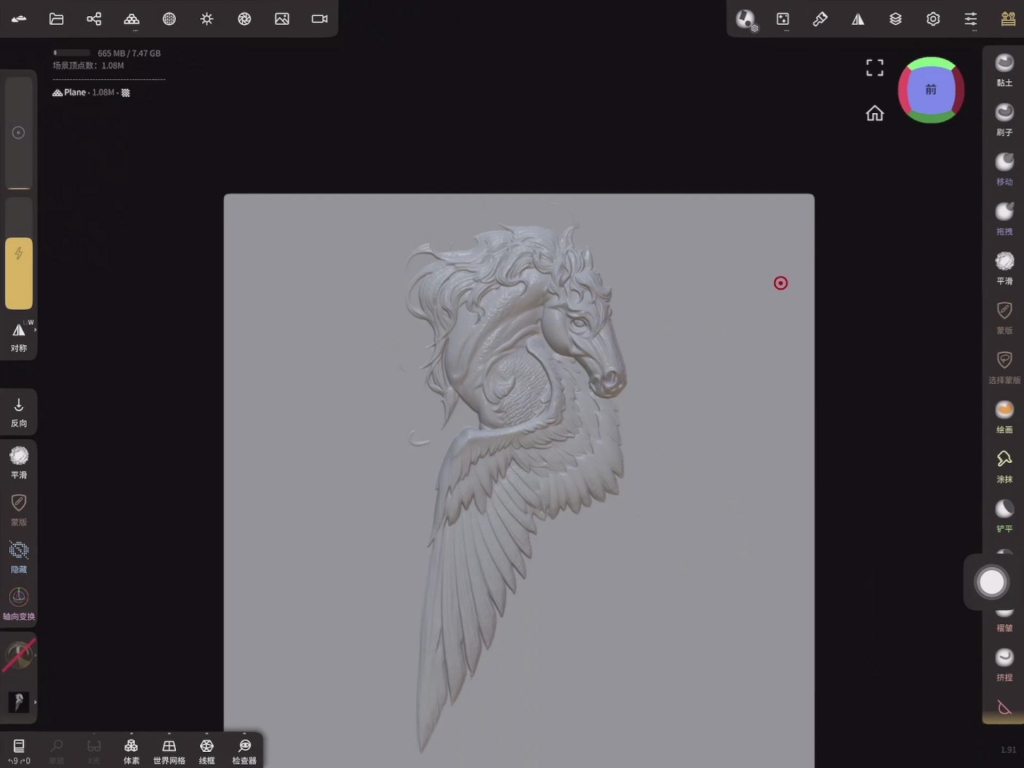Select the 绘画 paint tool
Screen dimensions: 1024x768
pos(1004,417)
